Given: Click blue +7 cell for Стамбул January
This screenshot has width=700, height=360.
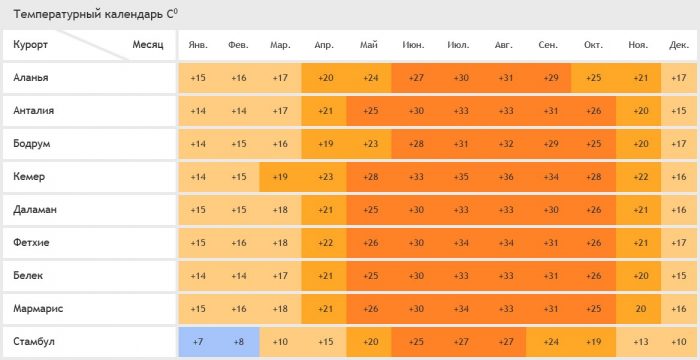Looking at the screenshot, I should click(198, 342).
